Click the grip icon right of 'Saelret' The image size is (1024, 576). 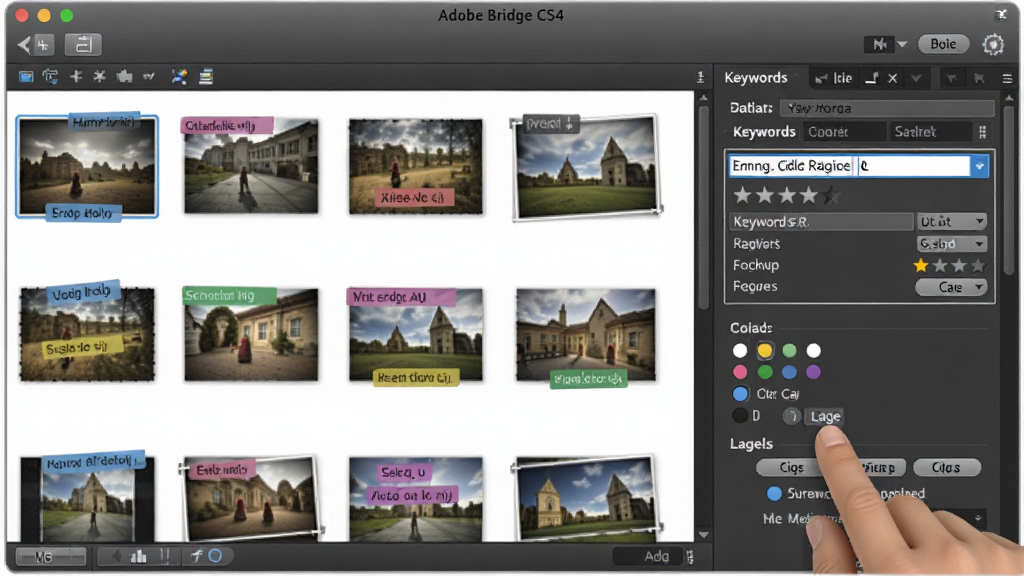pos(982,132)
